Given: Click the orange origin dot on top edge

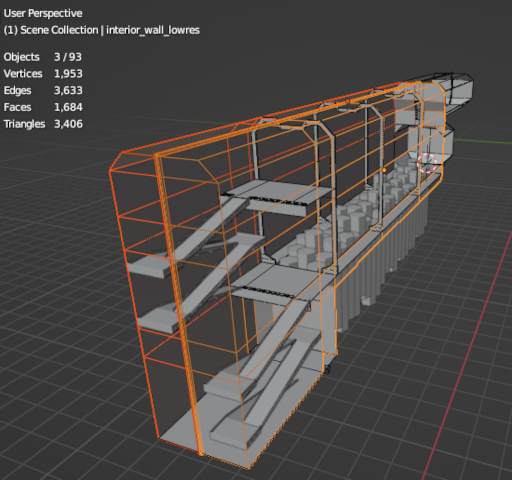Looking at the screenshot, I should click(x=348, y=101).
